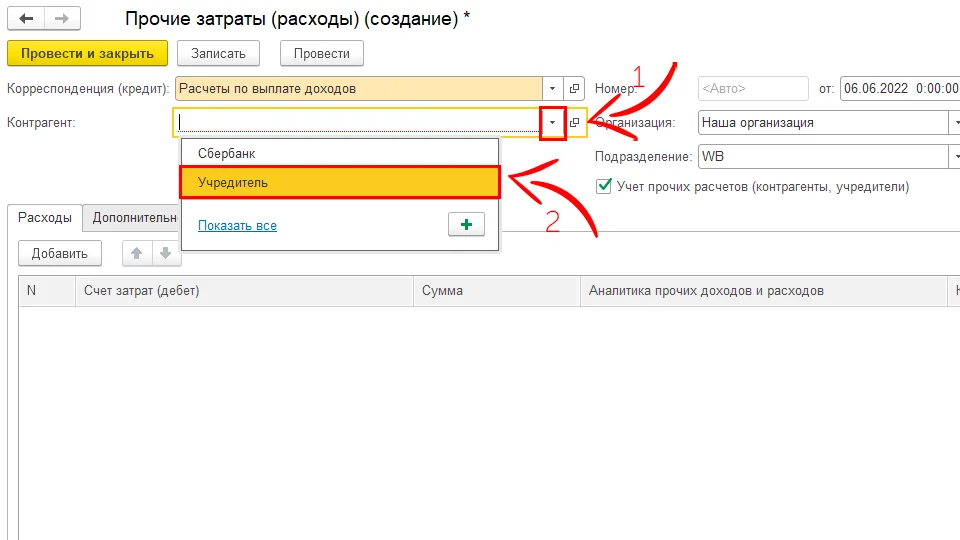Open the form for the Корреспонденция field
Image resolution: width=960 pixels, height=540 pixels.
pos(574,88)
